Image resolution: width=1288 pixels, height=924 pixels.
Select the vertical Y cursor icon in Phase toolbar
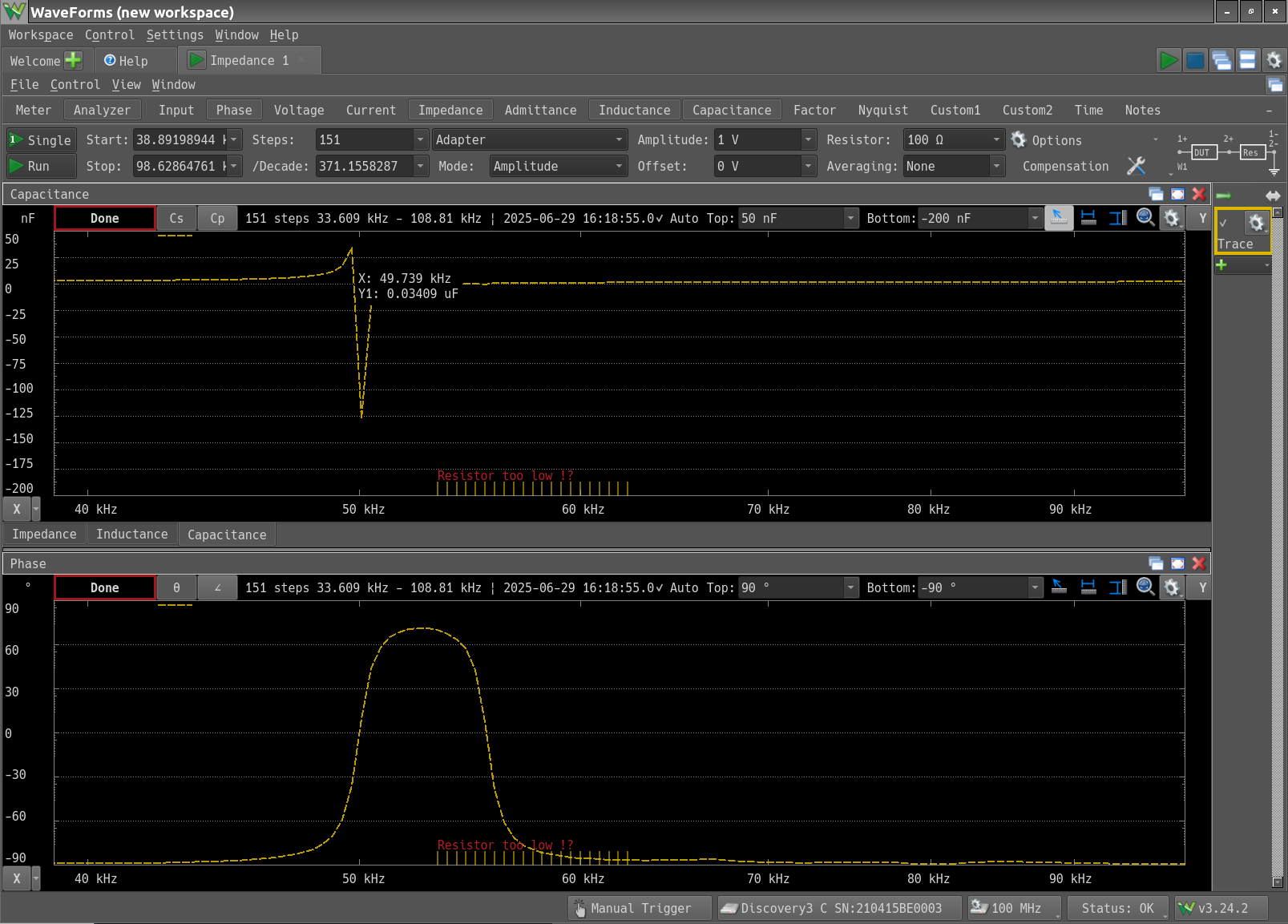(x=1117, y=587)
